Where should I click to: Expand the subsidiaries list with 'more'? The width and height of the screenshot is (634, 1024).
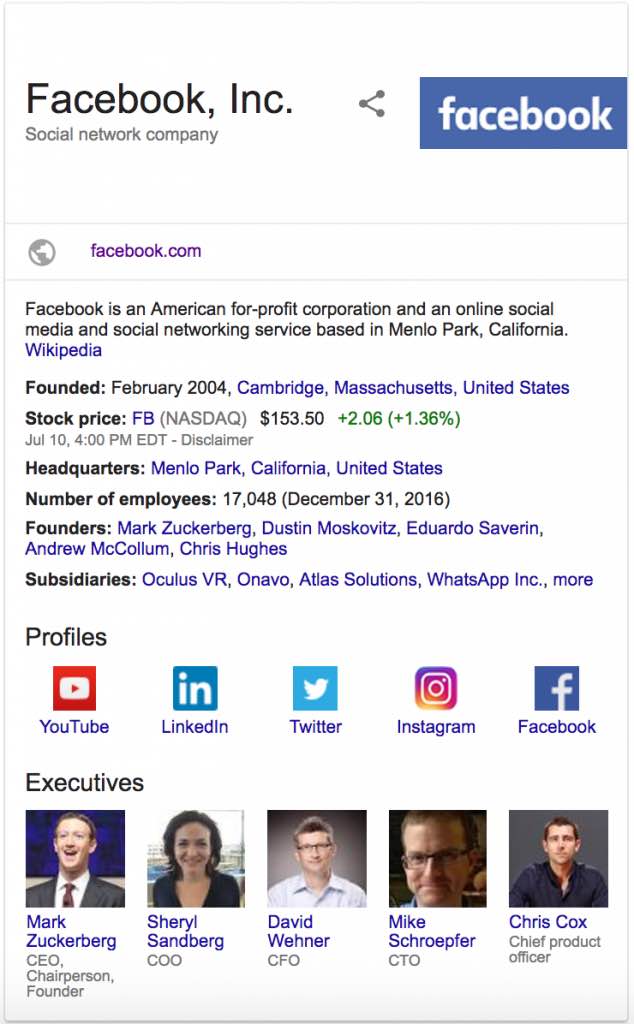573,580
